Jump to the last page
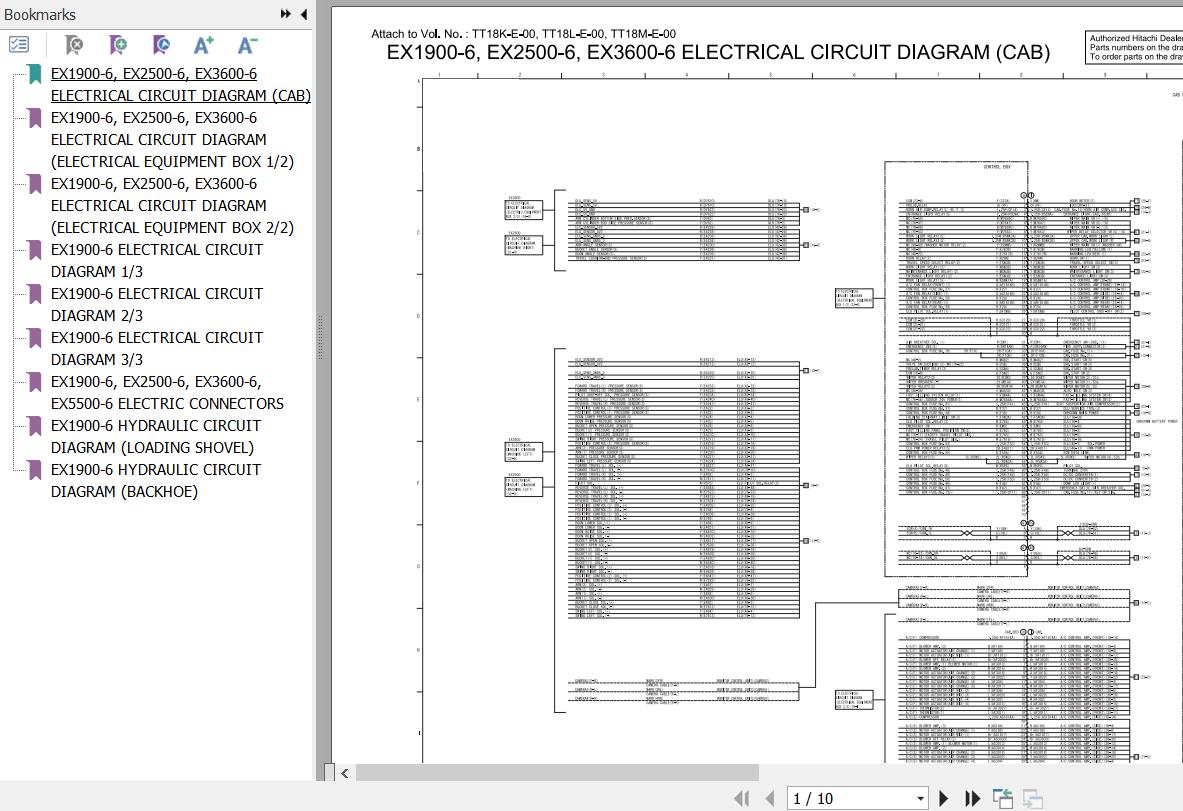The height and width of the screenshot is (811, 1183). pyautogui.click(x=972, y=798)
